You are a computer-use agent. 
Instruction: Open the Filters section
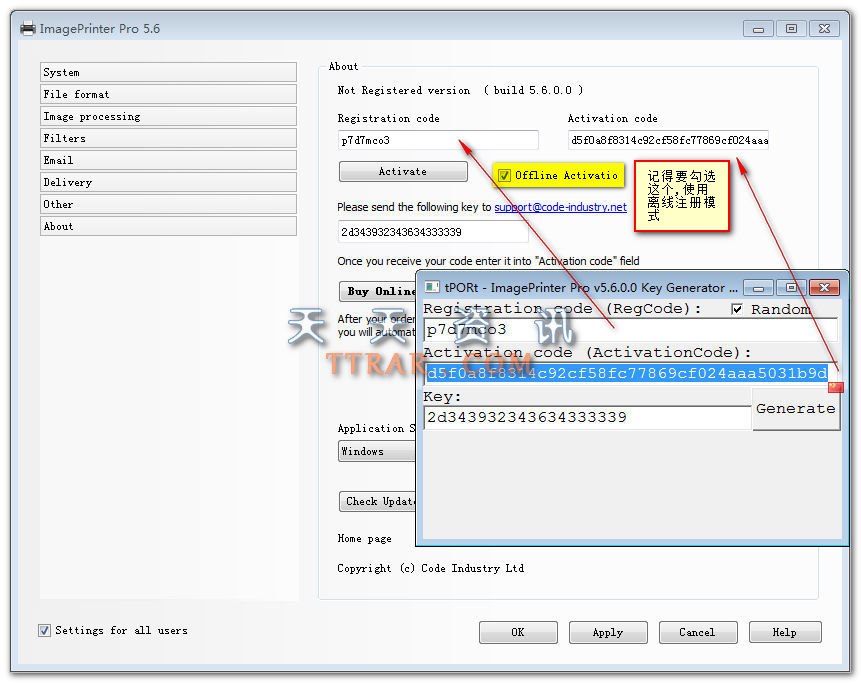tap(168, 138)
